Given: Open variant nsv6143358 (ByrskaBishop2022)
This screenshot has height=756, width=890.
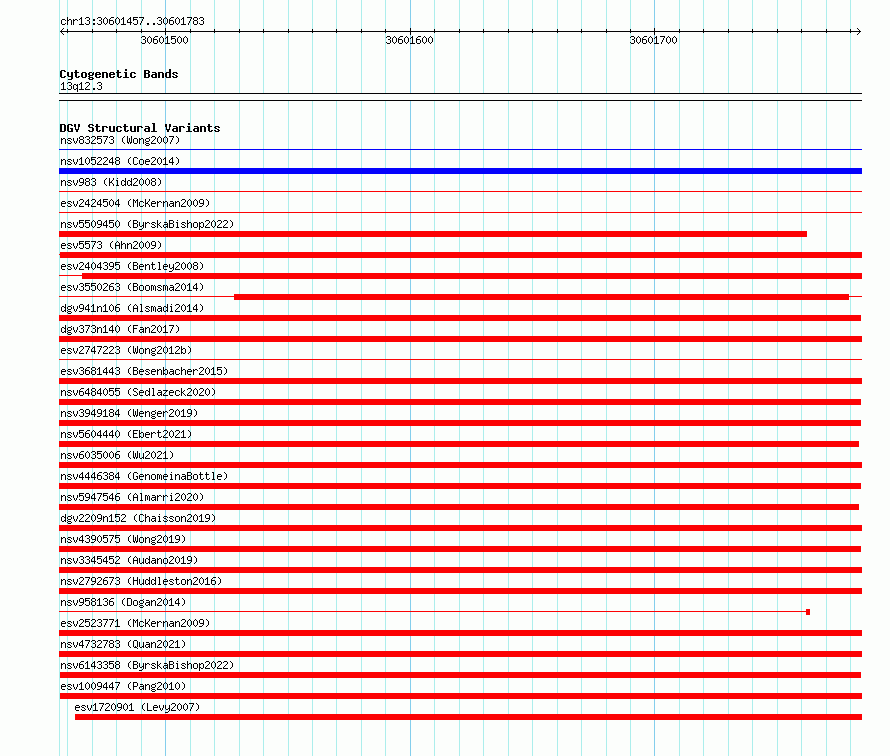Looking at the screenshot, I should pyautogui.click(x=147, y=665).
